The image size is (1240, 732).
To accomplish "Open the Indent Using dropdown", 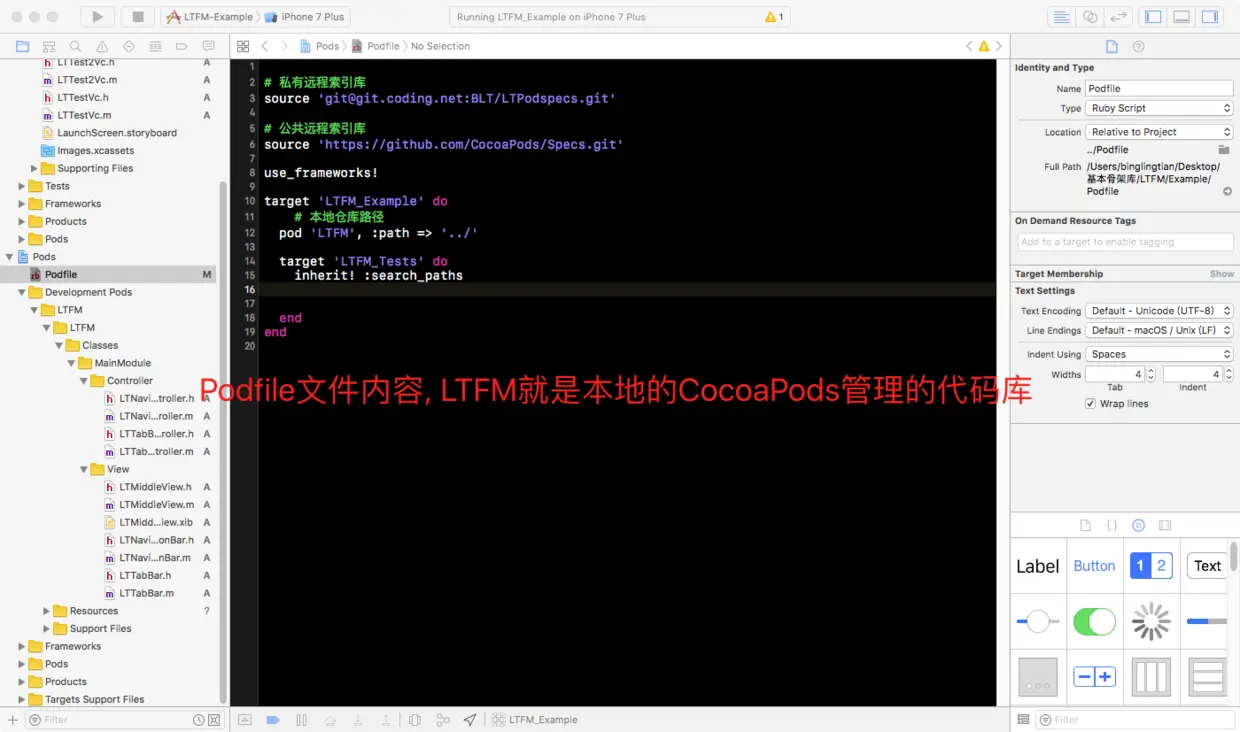I will 1160,354.
